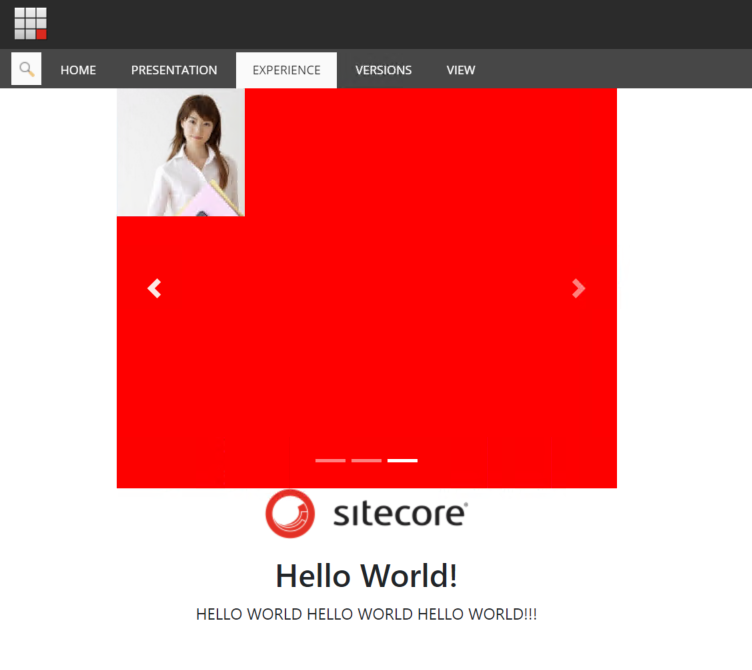The image size is (752, 670).
Task: Select the third active carousel indicator
Action: [x=402, y=460]
